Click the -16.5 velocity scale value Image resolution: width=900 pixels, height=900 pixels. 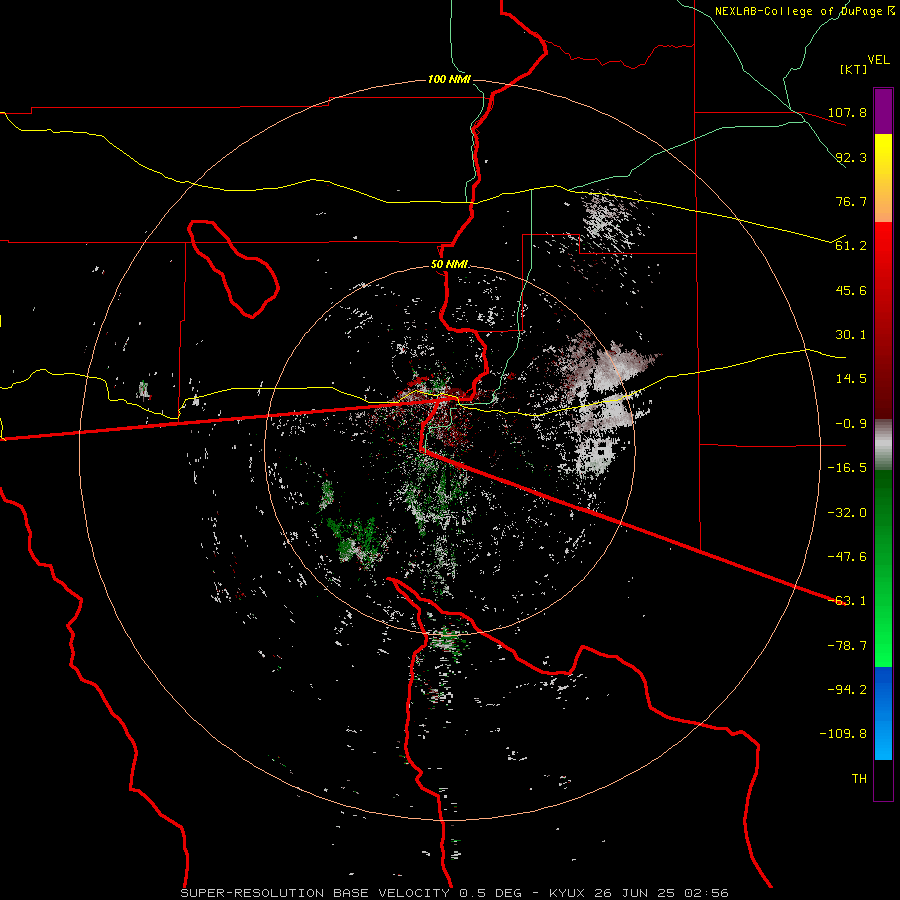847,468
